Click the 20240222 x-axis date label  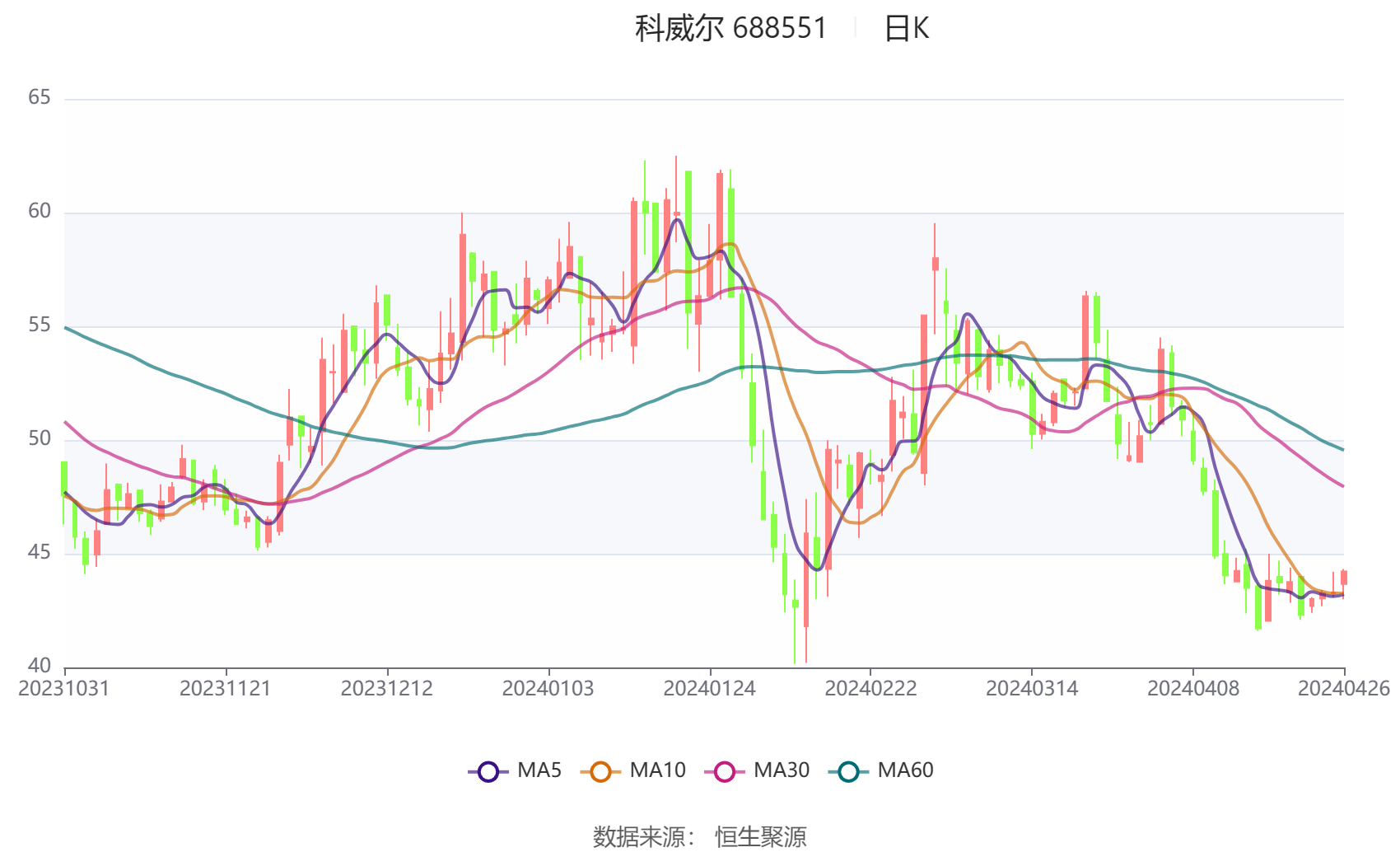pyautogui.click(x=871, y=689)
